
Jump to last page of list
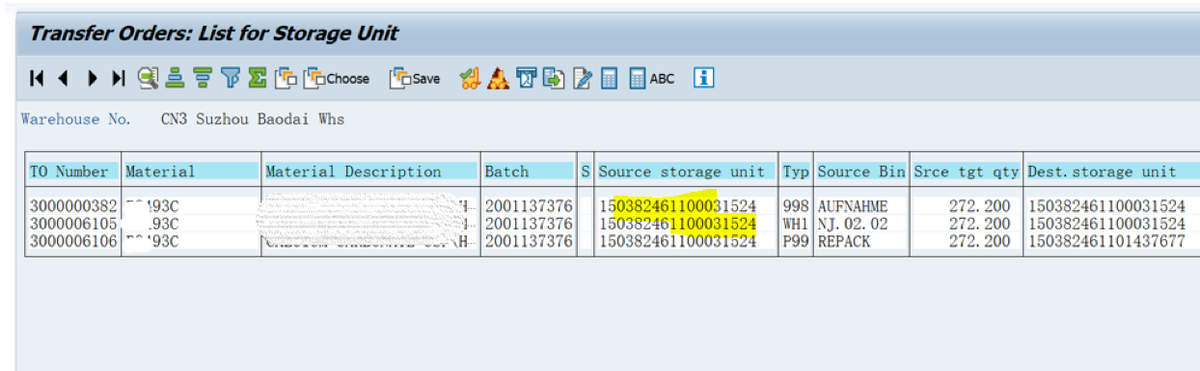click(x=119, y=78)
